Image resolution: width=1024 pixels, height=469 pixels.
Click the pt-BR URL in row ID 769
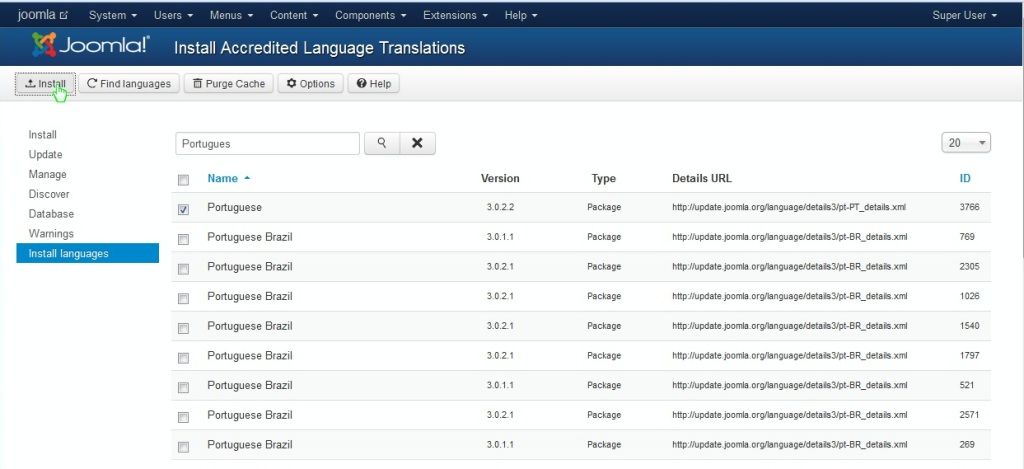pyautogui.click(x=790, y=236)
